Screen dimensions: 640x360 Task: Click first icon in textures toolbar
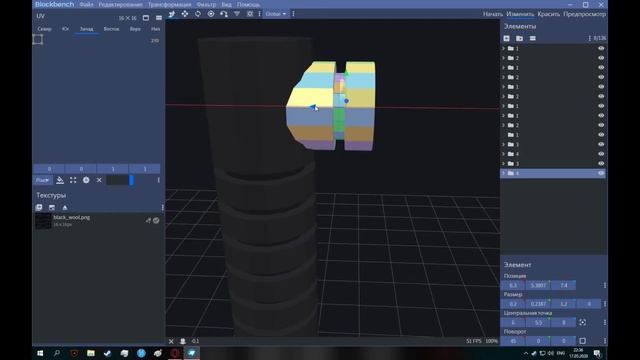point(39,207)
